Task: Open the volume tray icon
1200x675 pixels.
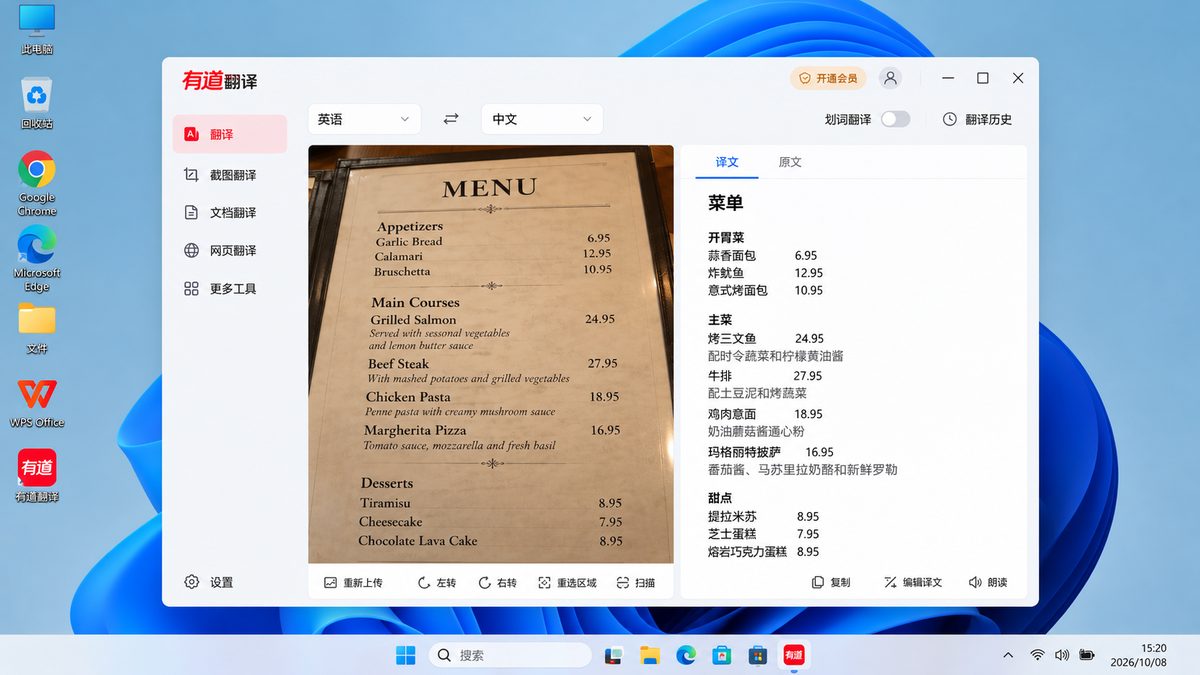Action: [1062, 655]
